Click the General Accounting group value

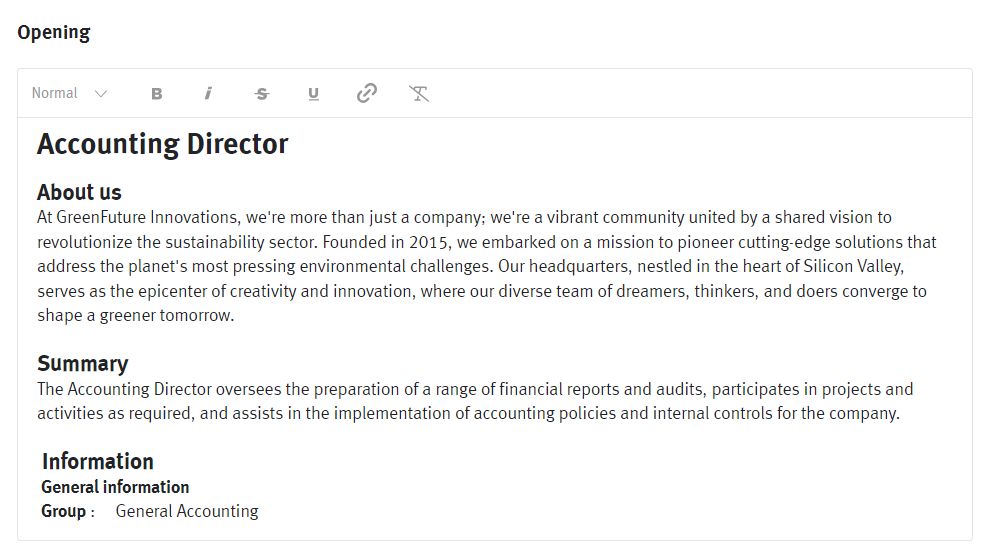(x=187, y=511)
